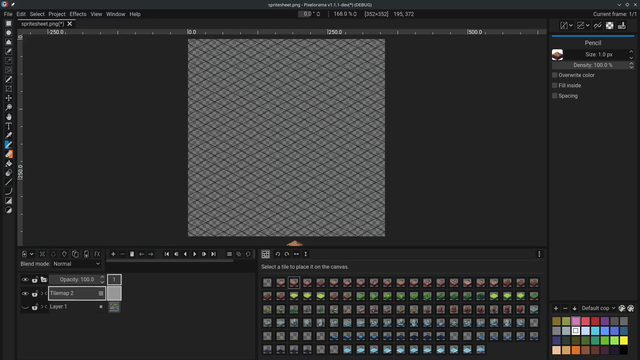Open the vertical mirror options dropdown
This screenshot has height=360, width=640.
pos(587,26)
